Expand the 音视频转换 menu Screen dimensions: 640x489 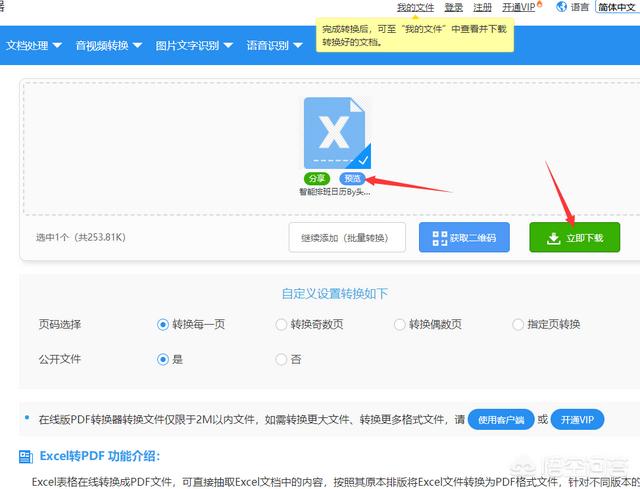click(109, 45)
